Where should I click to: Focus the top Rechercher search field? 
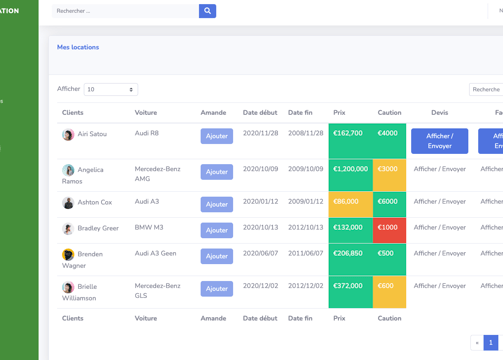click(x=125, y=11)
